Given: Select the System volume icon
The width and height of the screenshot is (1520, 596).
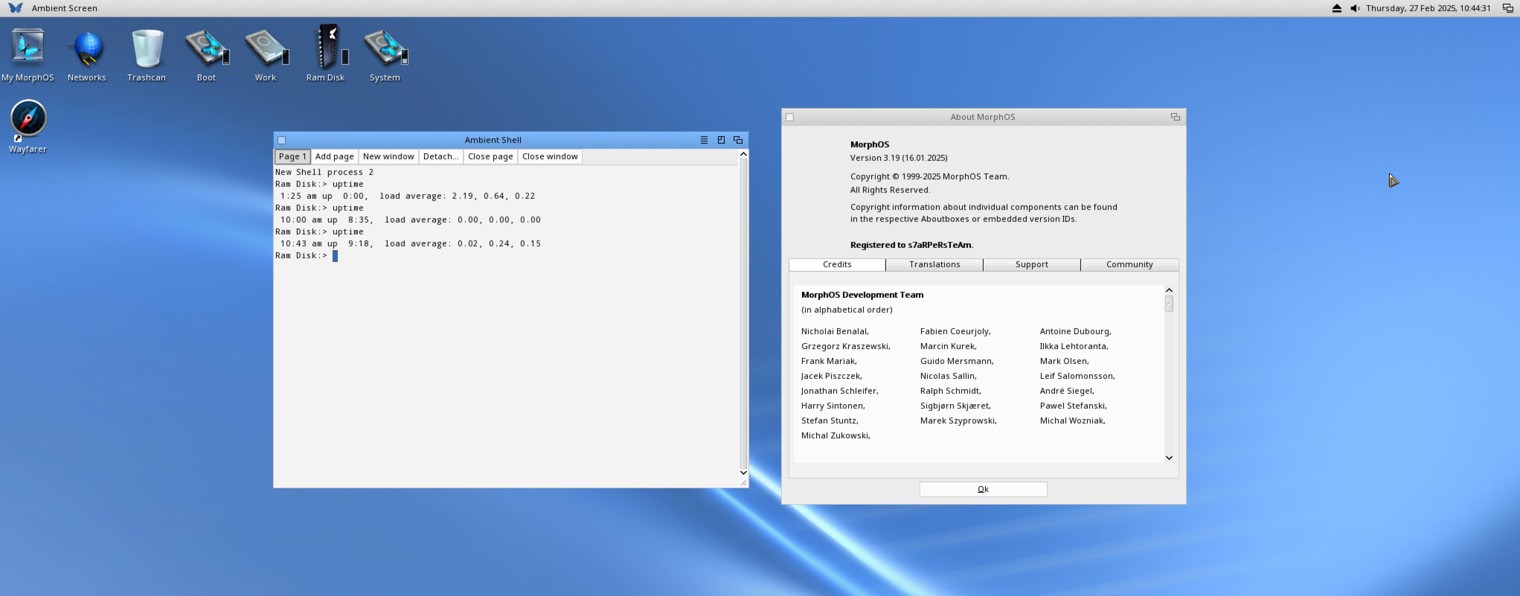Looking at the screenshot, I should [x=385, y=54].
